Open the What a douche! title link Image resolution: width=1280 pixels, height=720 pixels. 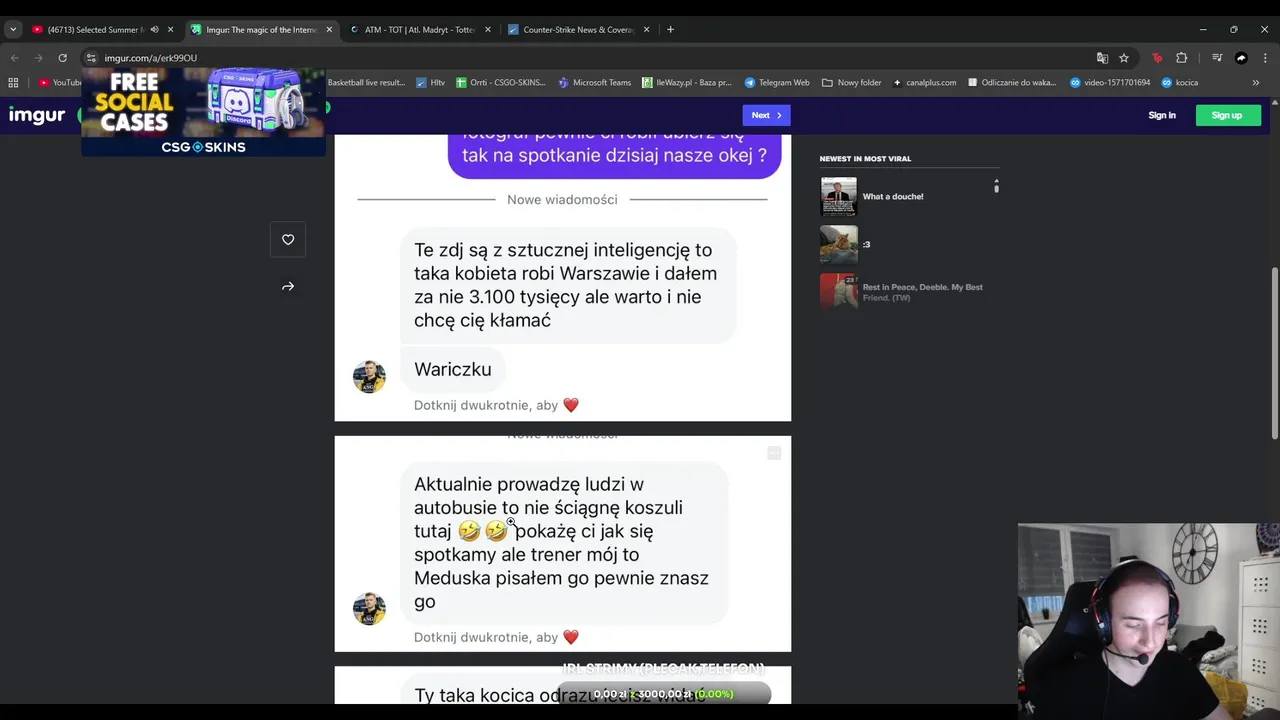coord(893,197)
